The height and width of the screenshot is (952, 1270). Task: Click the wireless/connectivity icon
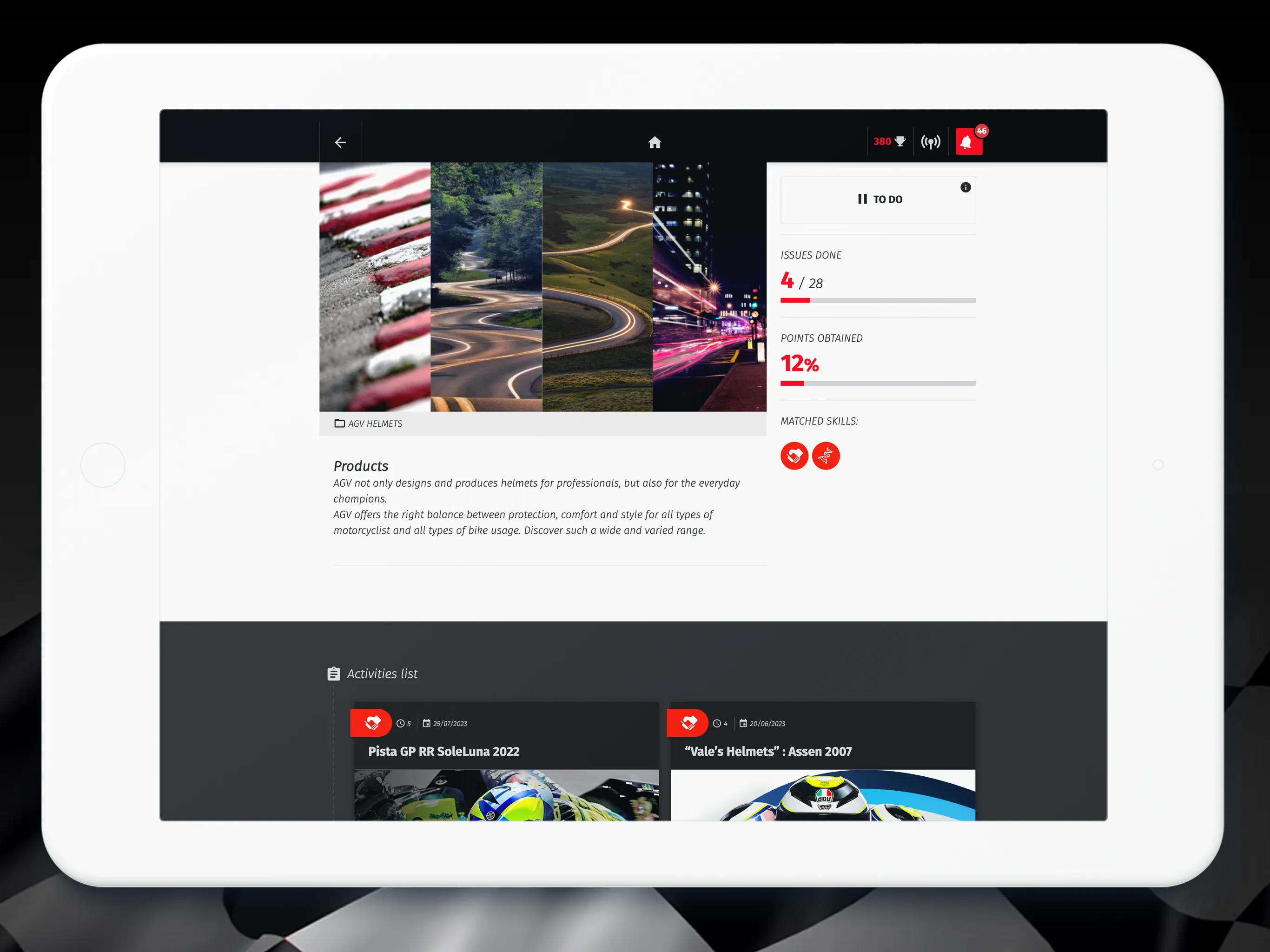pos(929,141)
